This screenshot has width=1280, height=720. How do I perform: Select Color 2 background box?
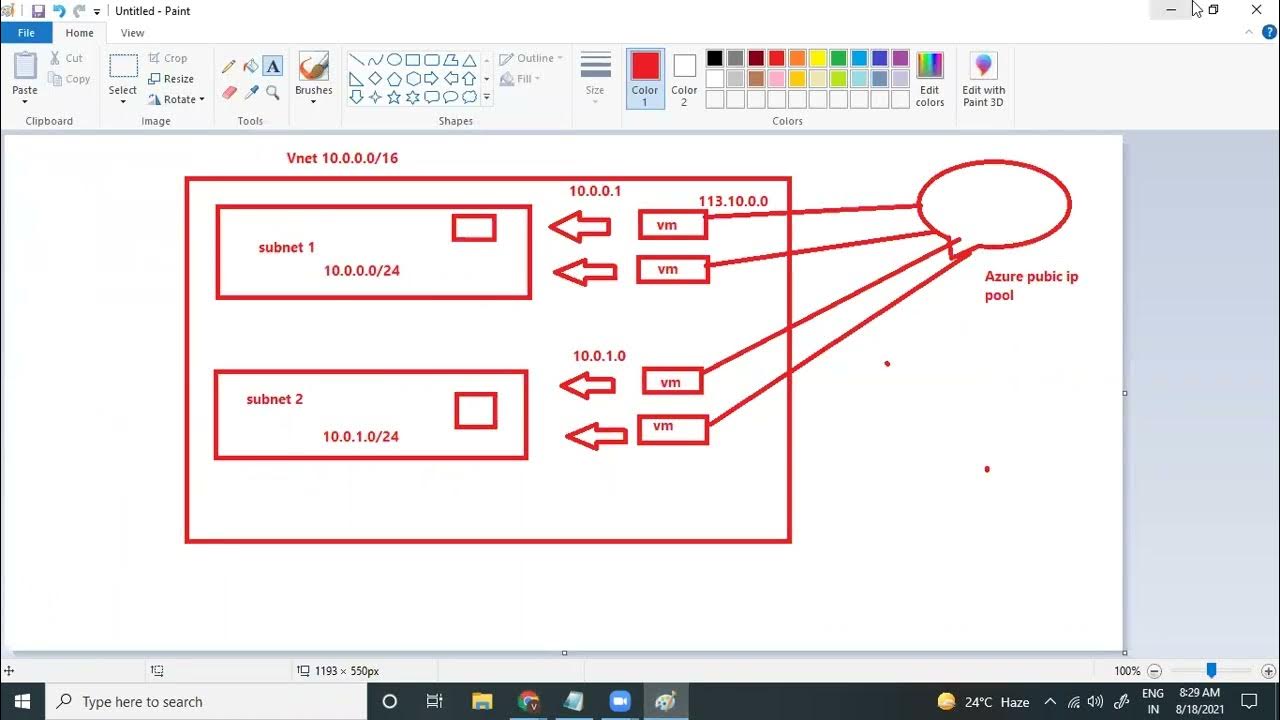(684, 79)
